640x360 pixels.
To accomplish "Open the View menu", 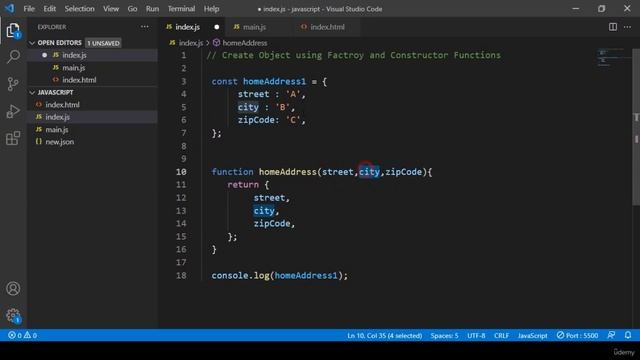I will coord(111,9).
